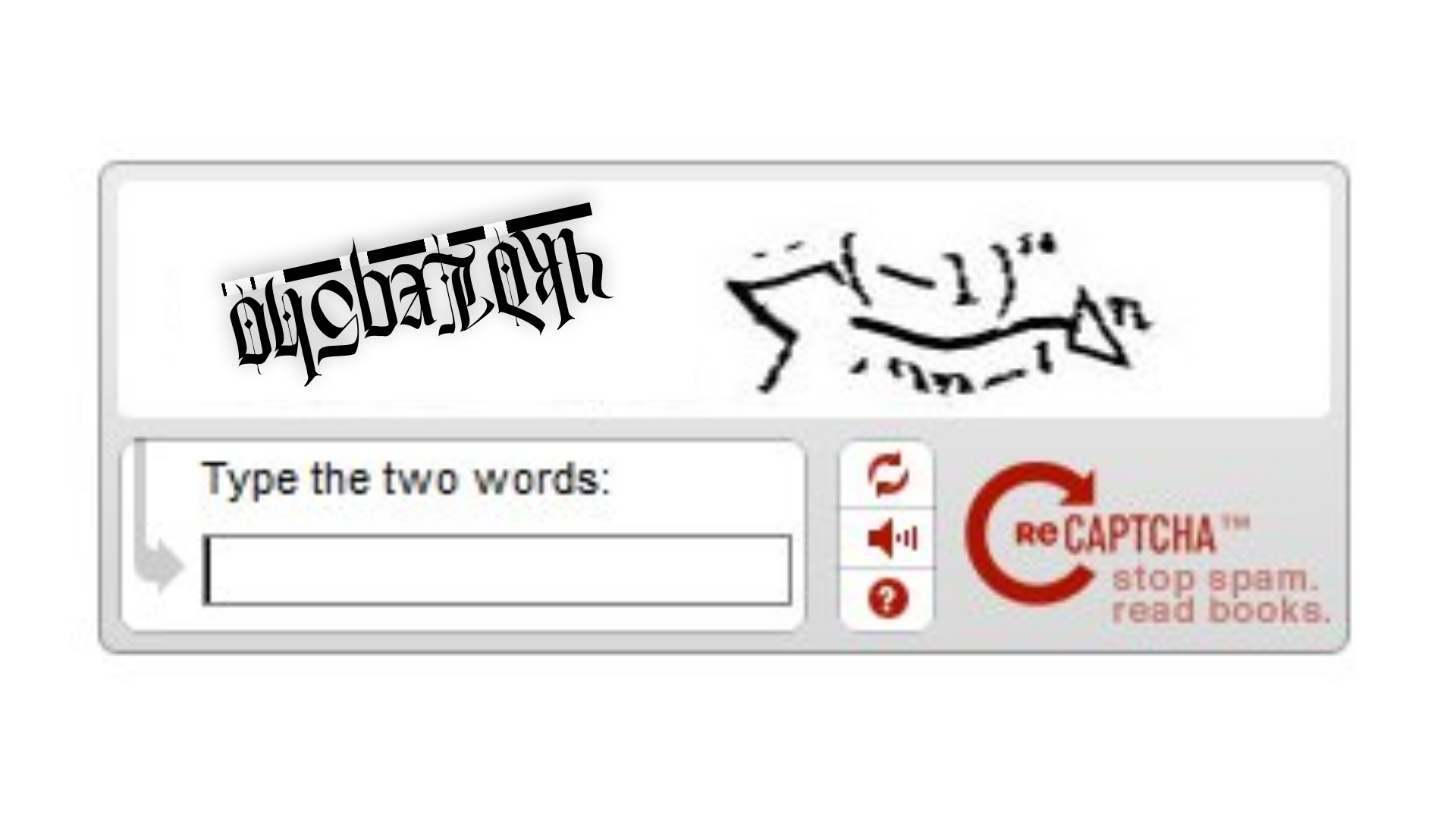Click the trademark symbol after CAPTCHA

(x=1234, y=523)
